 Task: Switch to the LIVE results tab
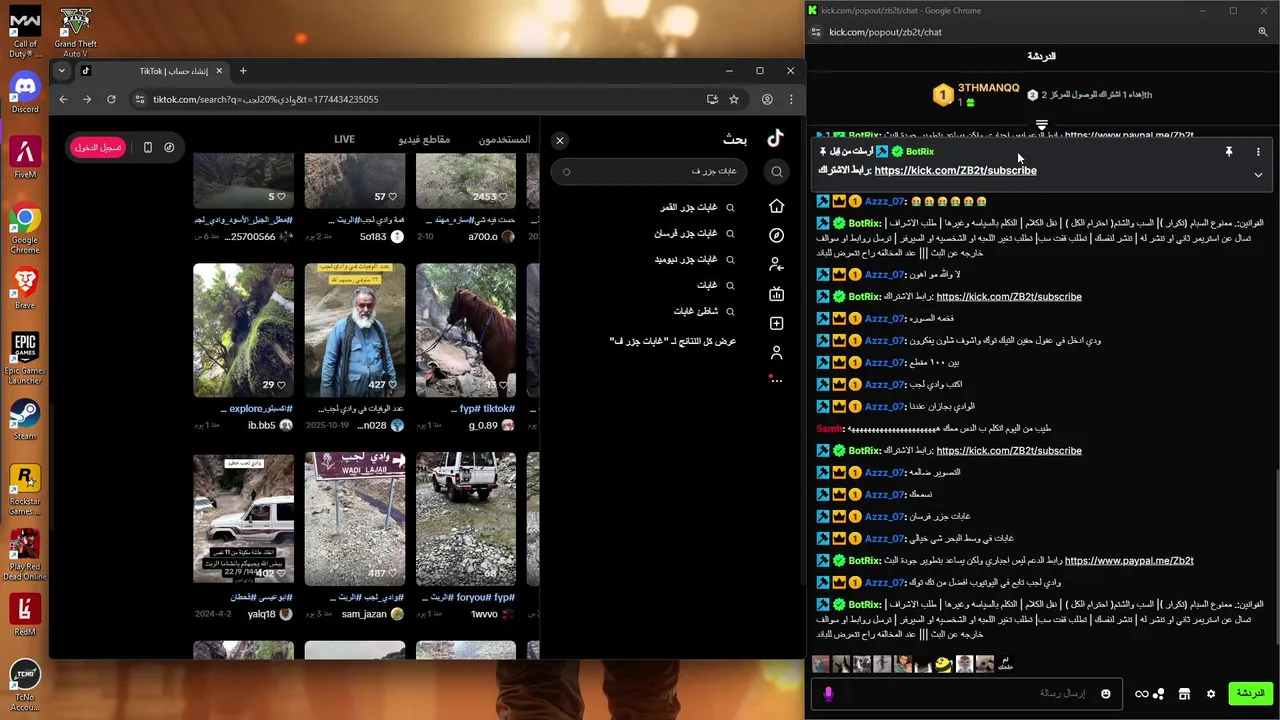click(344, 139)
